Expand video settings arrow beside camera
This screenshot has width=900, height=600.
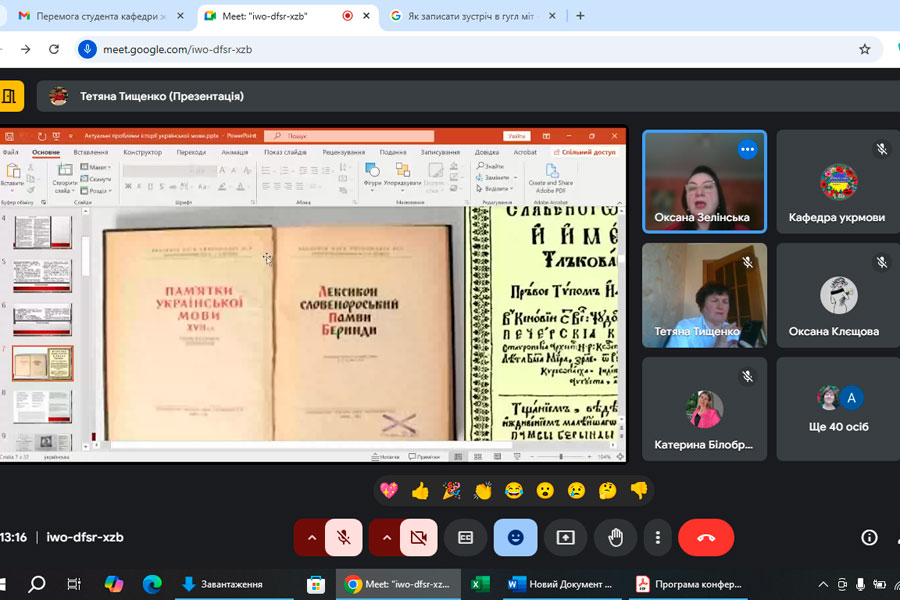386,537
